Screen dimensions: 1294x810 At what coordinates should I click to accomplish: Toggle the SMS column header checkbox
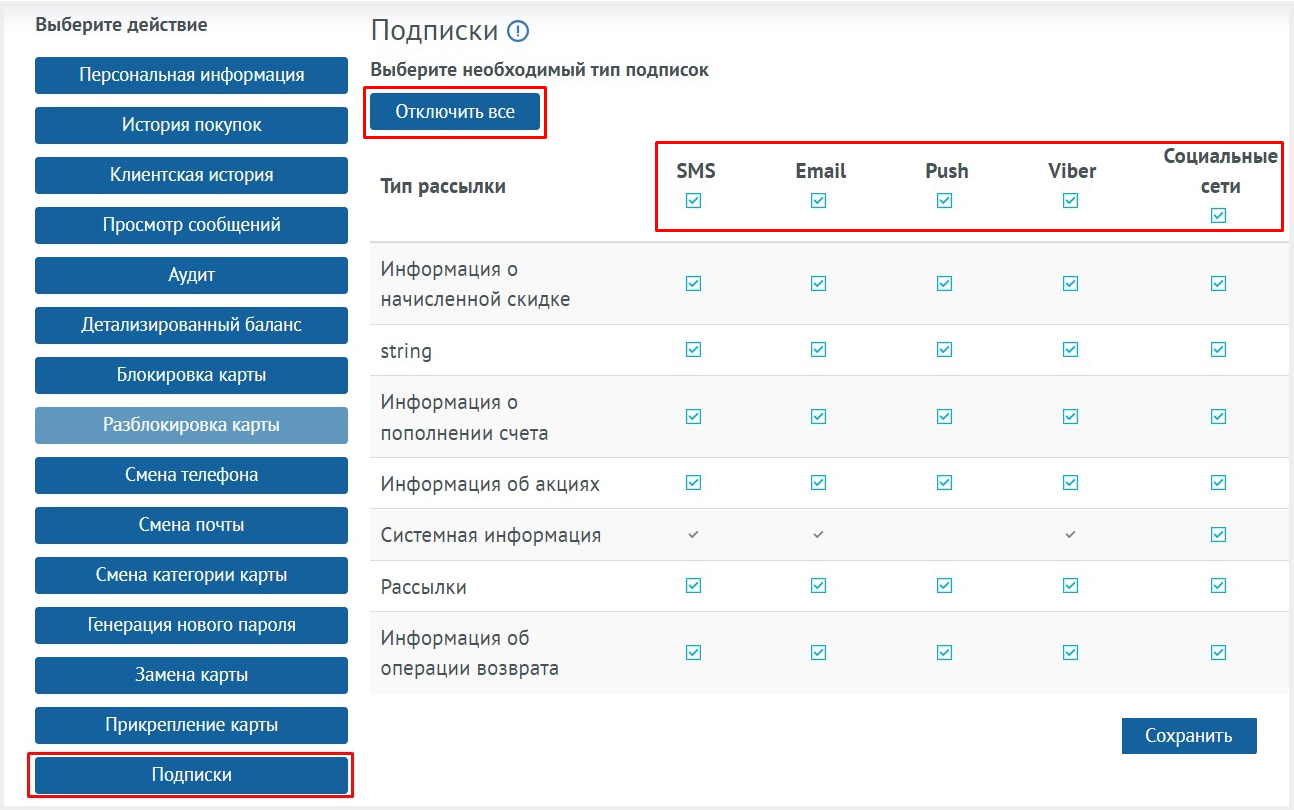pos(694,200)
